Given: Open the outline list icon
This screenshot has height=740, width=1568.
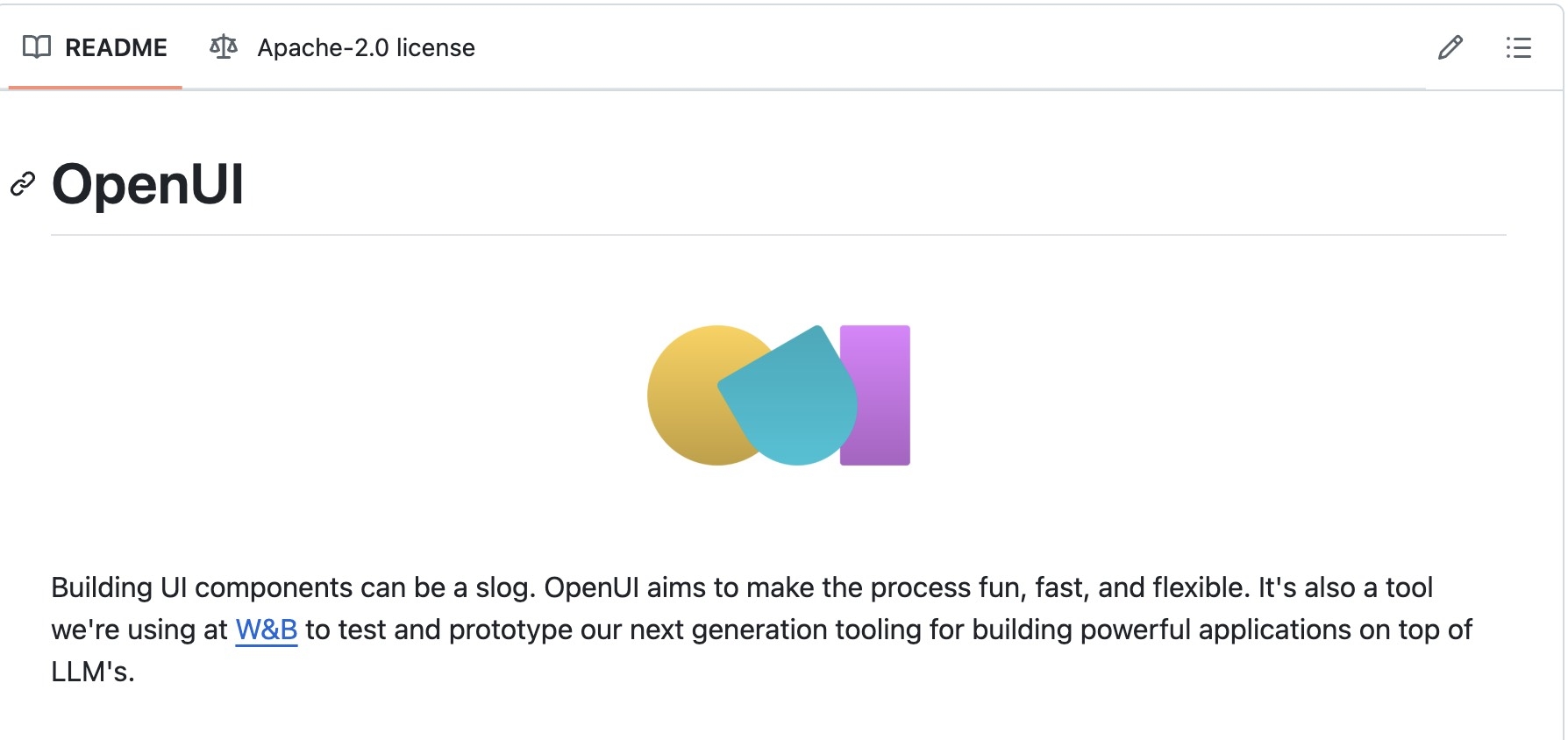Looking at the screenshot, I should click(x=1518, y=47).
